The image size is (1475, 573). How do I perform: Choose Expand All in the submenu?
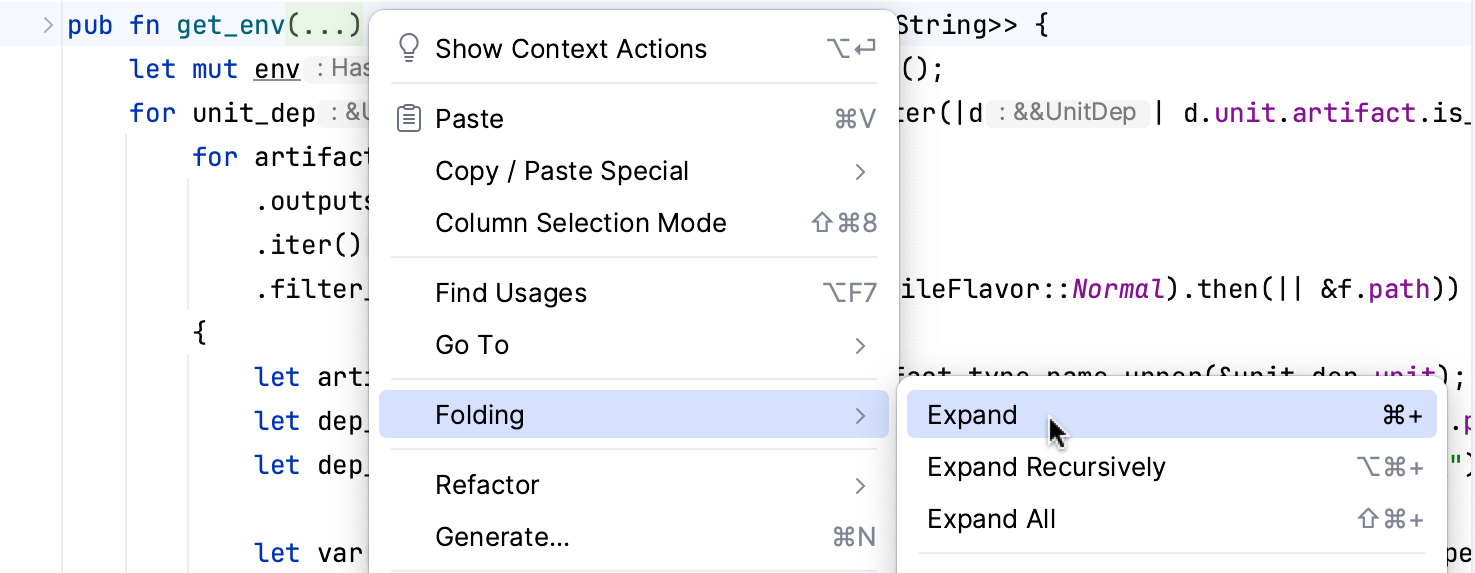pyautogui.click(x=991, y=519)
